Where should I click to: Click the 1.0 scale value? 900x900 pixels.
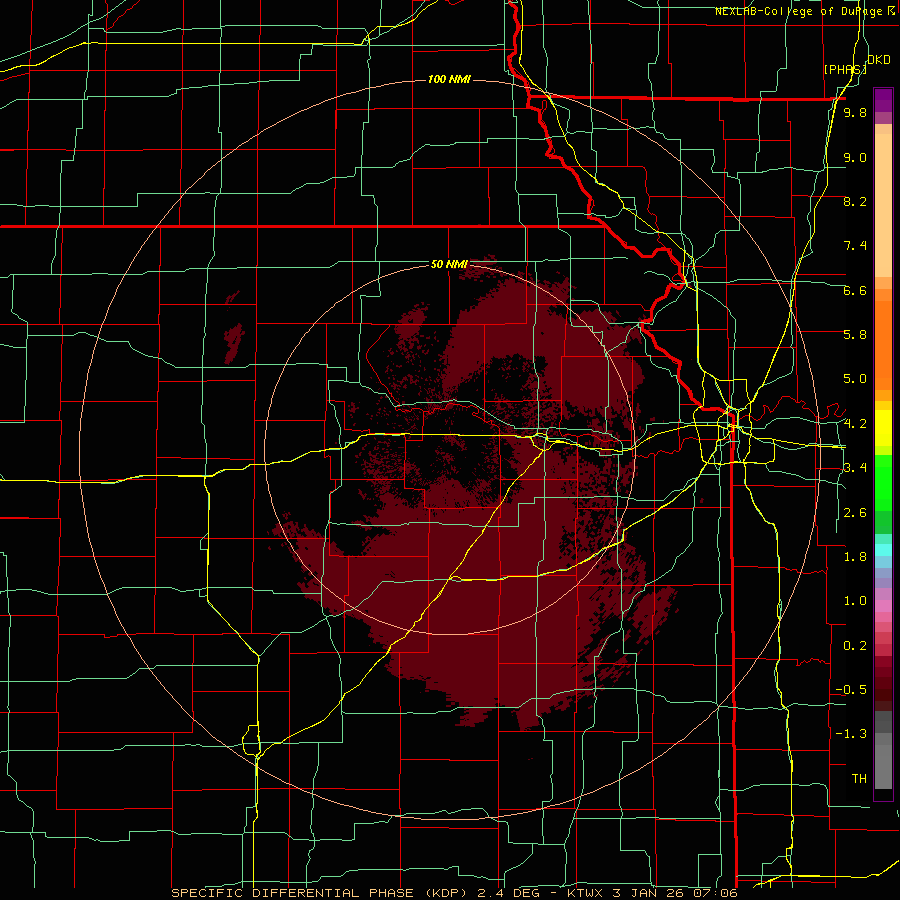click(855, 601)
